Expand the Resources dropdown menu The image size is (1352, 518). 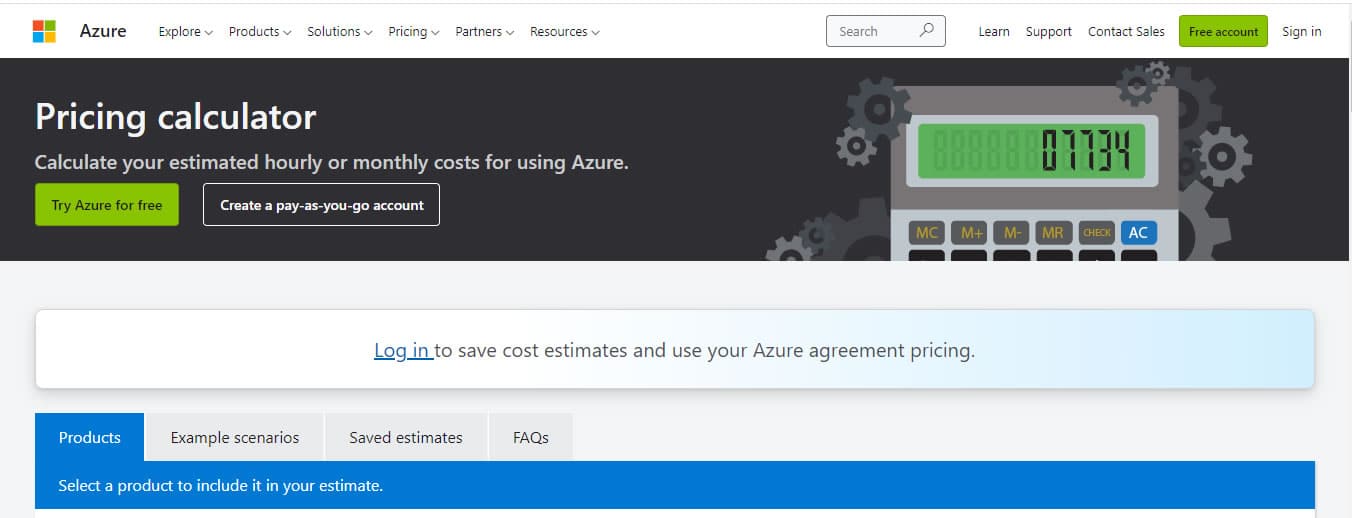click(x=564, y=32)
